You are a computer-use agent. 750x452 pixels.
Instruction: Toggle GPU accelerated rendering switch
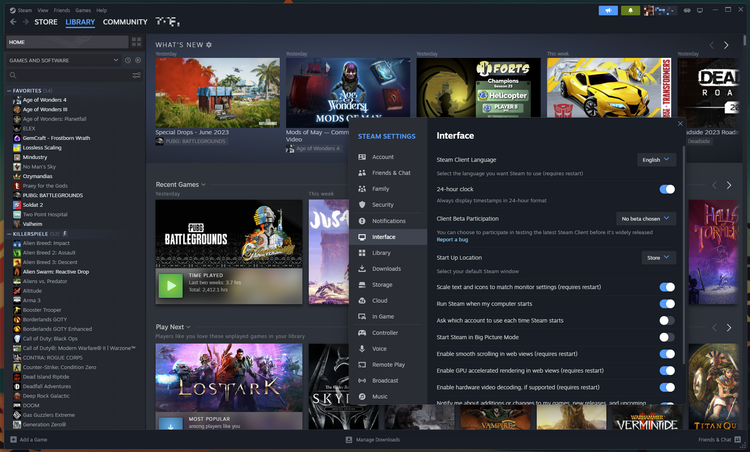667,371
